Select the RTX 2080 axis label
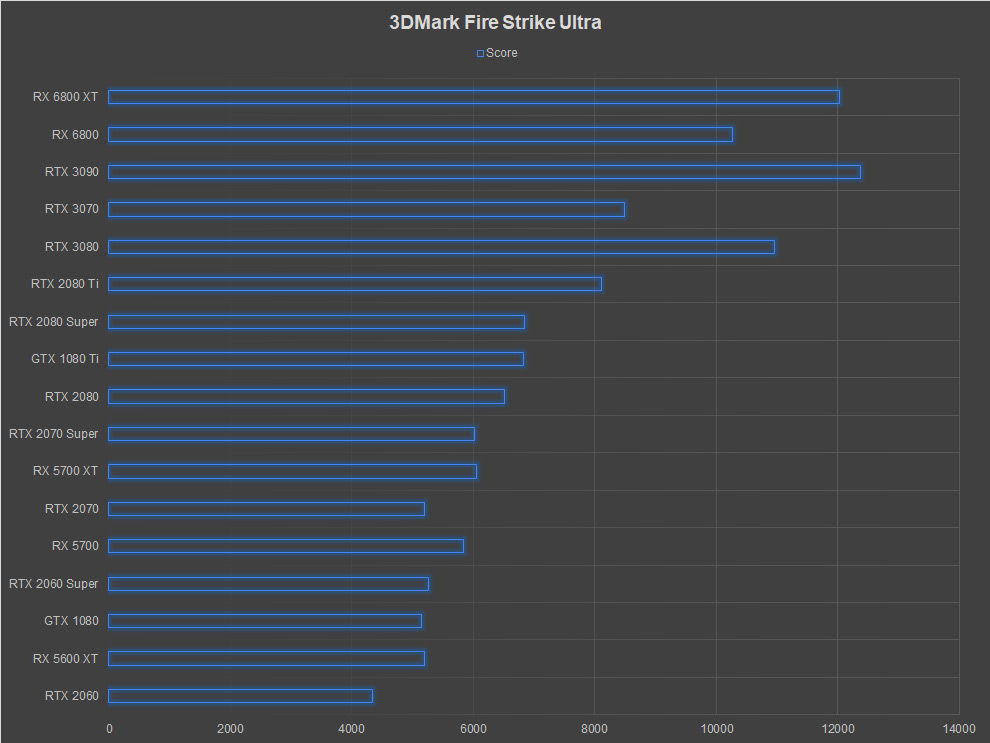 coord(71,396)
